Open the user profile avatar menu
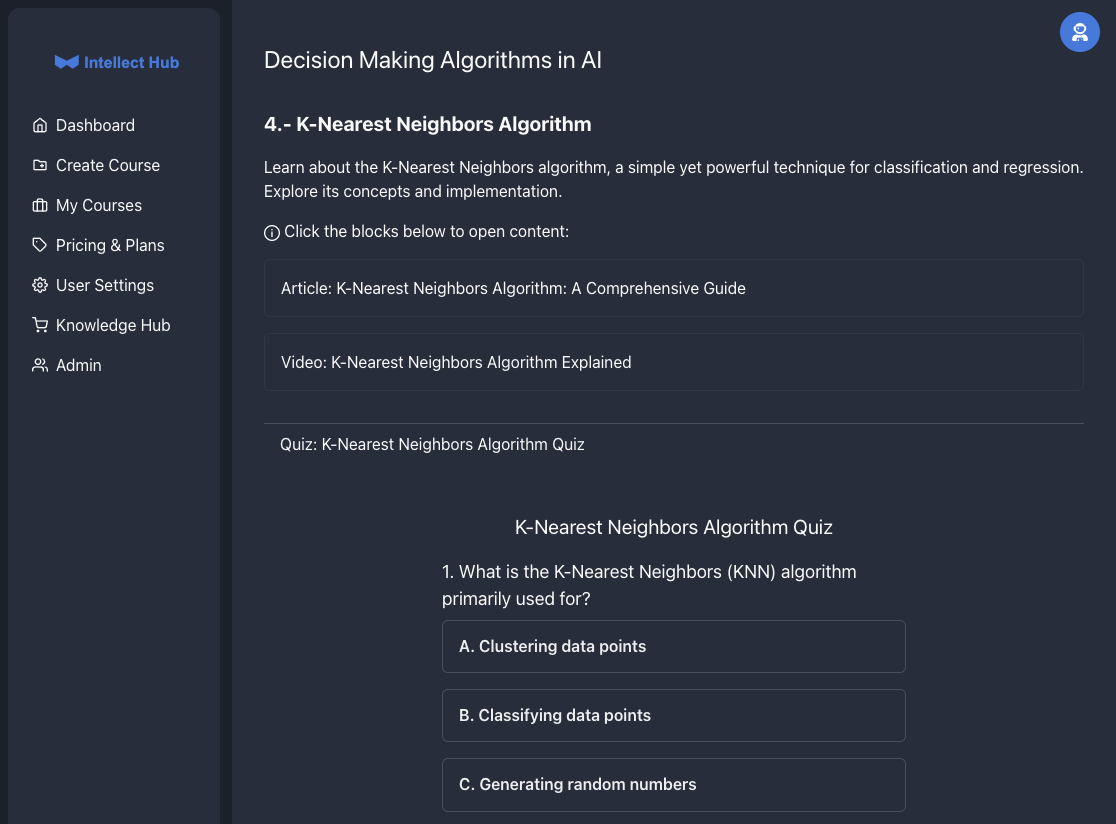Viewport: 1116px width, 824px height. click(x=1079, y=32)
